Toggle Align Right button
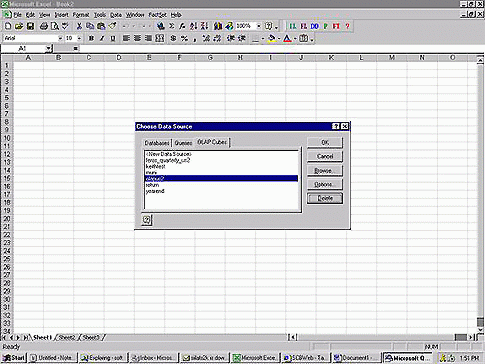Viewport: 485px width, 364px height. tap(148, 39)
